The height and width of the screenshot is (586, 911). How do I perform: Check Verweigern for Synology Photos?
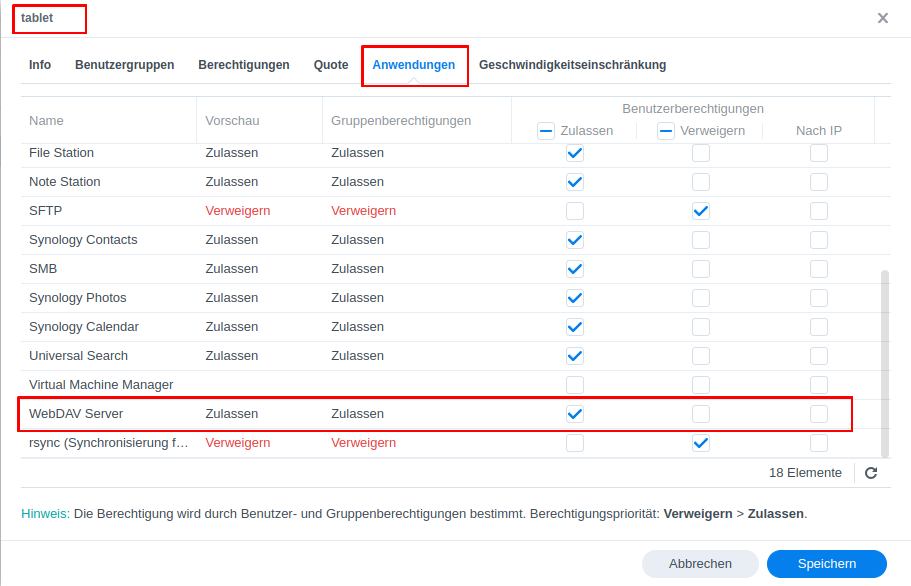701,298
